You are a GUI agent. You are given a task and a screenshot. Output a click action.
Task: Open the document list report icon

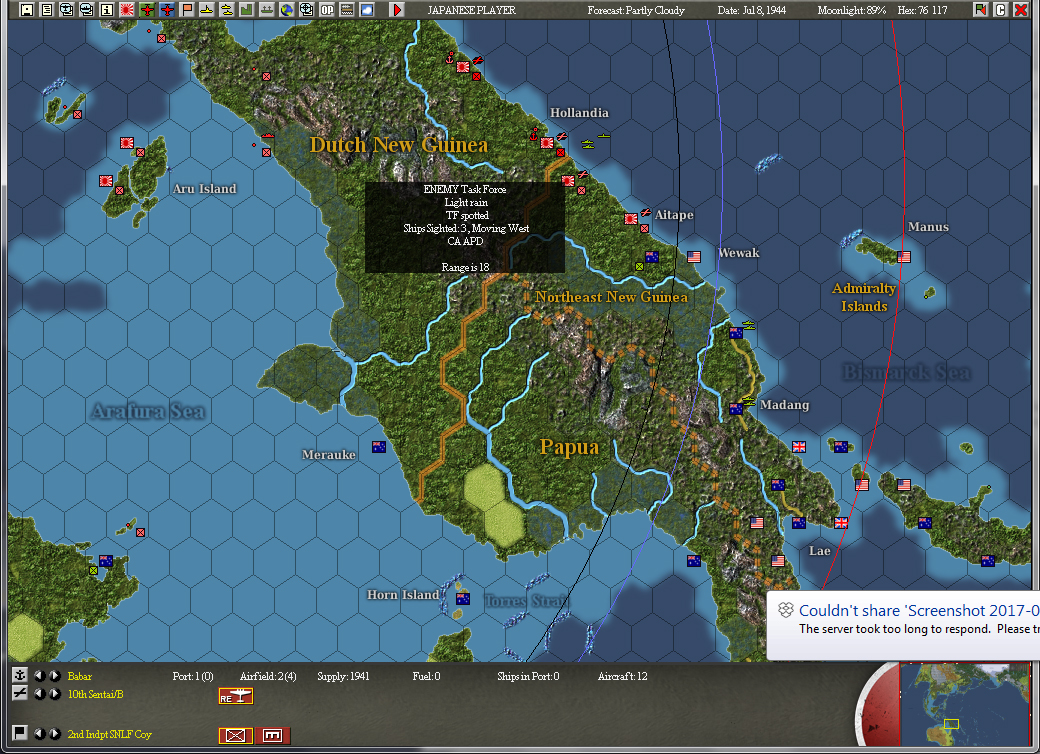click(46, 9)
